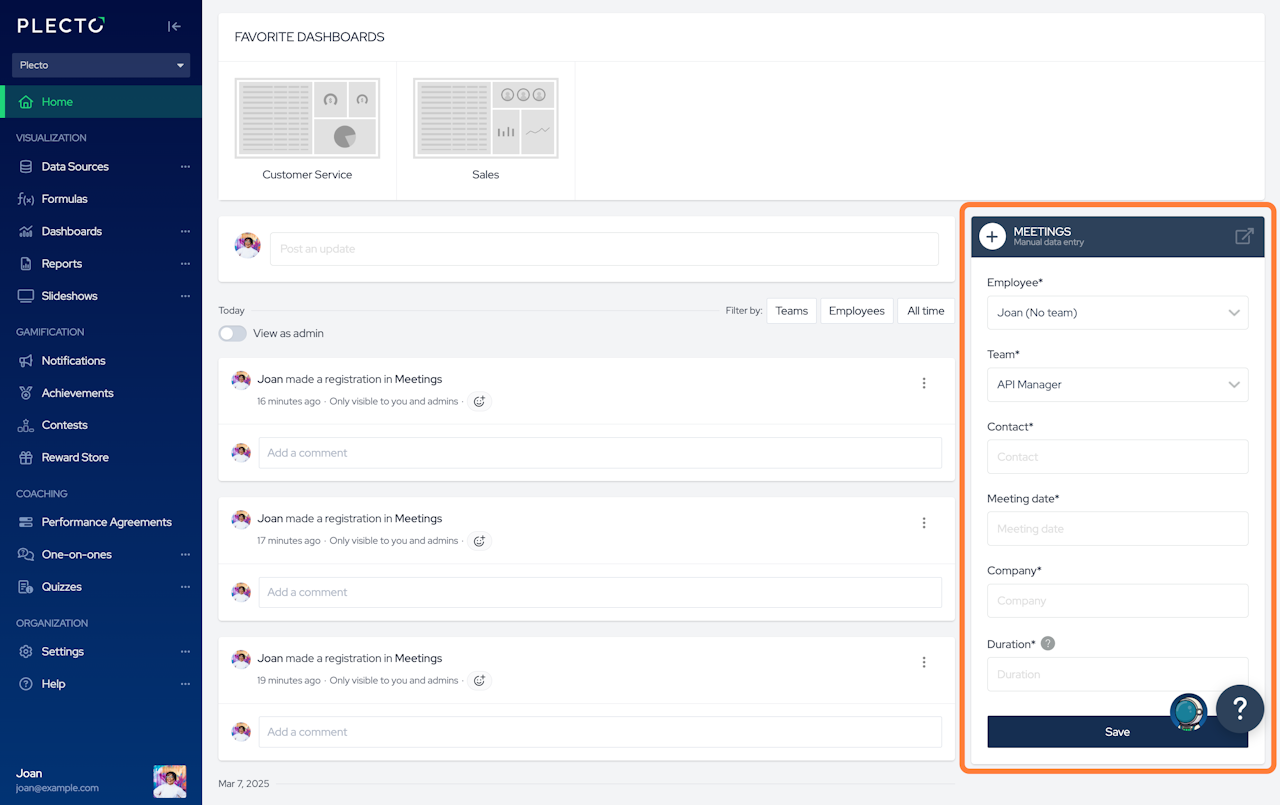The width and height of the screenshot is (1280, 805).
Task: Filter feed by Employees
Action: click(x=857, y=311)
